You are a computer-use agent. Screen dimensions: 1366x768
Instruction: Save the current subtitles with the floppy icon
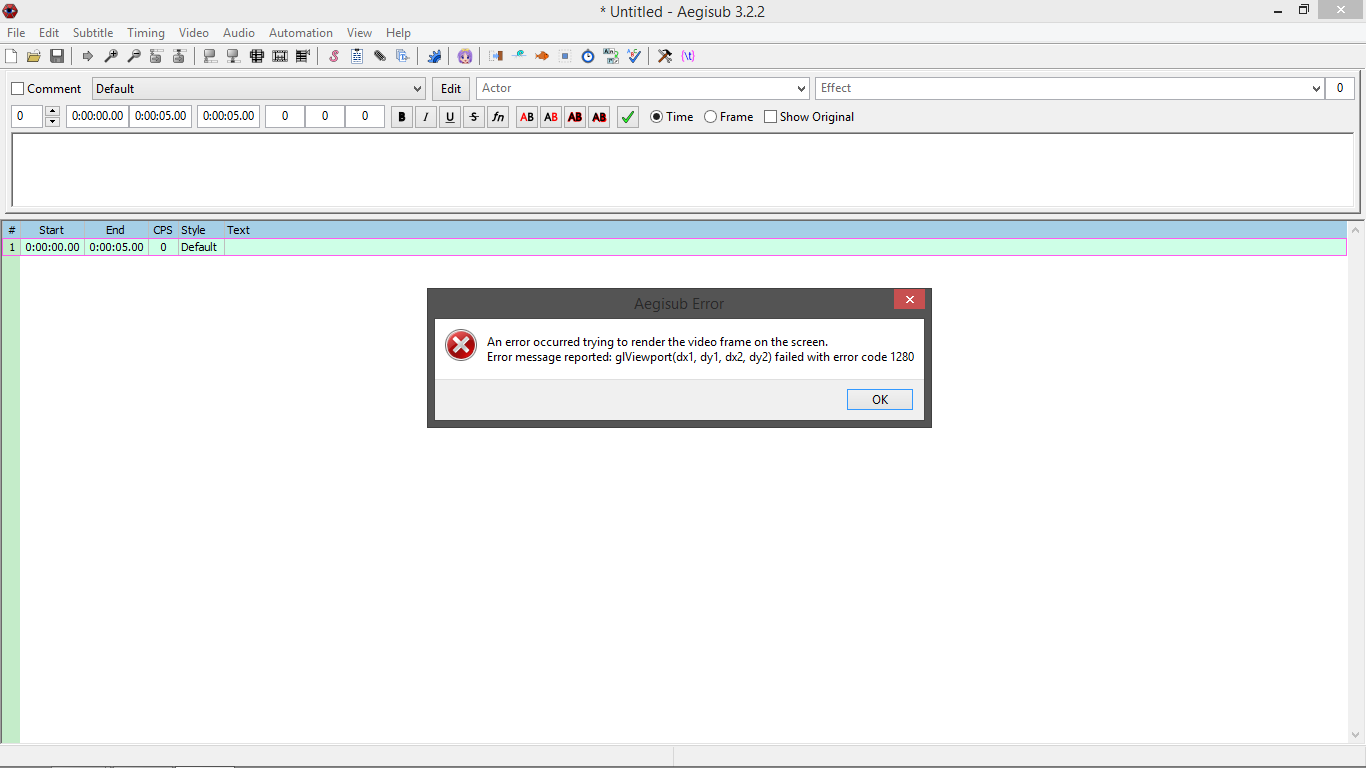[x=57, y=56]
